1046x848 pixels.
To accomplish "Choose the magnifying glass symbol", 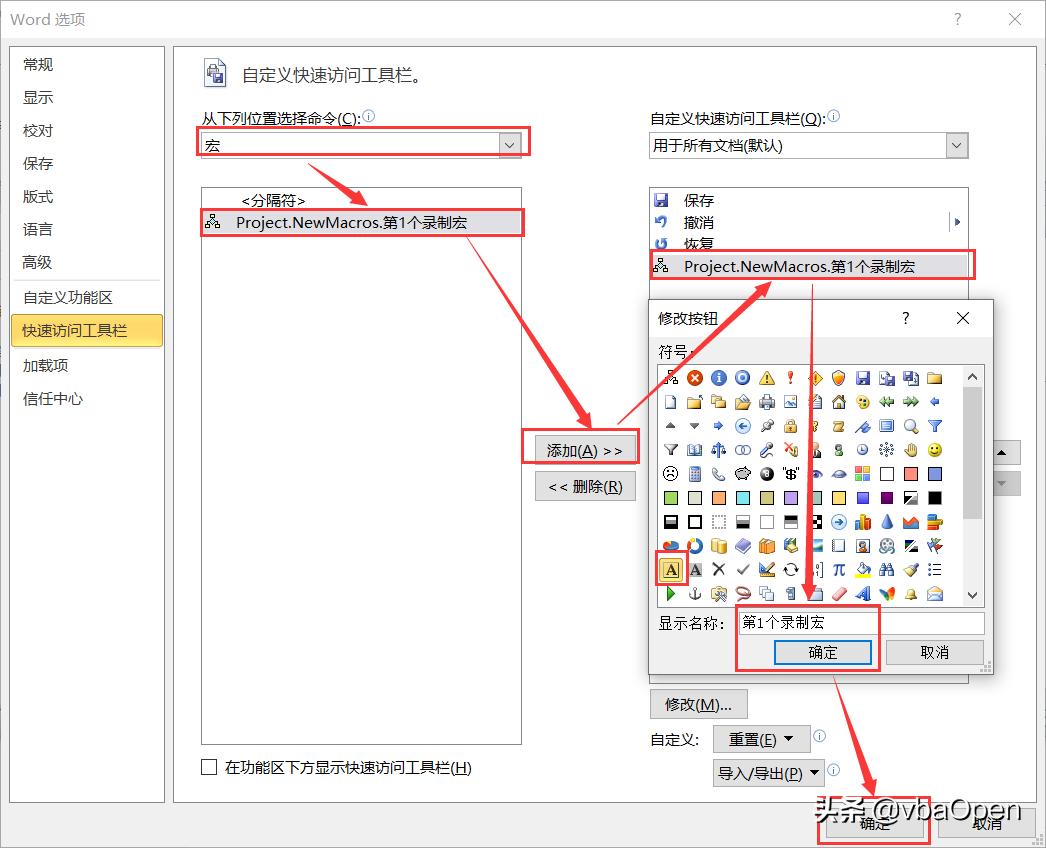I will 911,425.
